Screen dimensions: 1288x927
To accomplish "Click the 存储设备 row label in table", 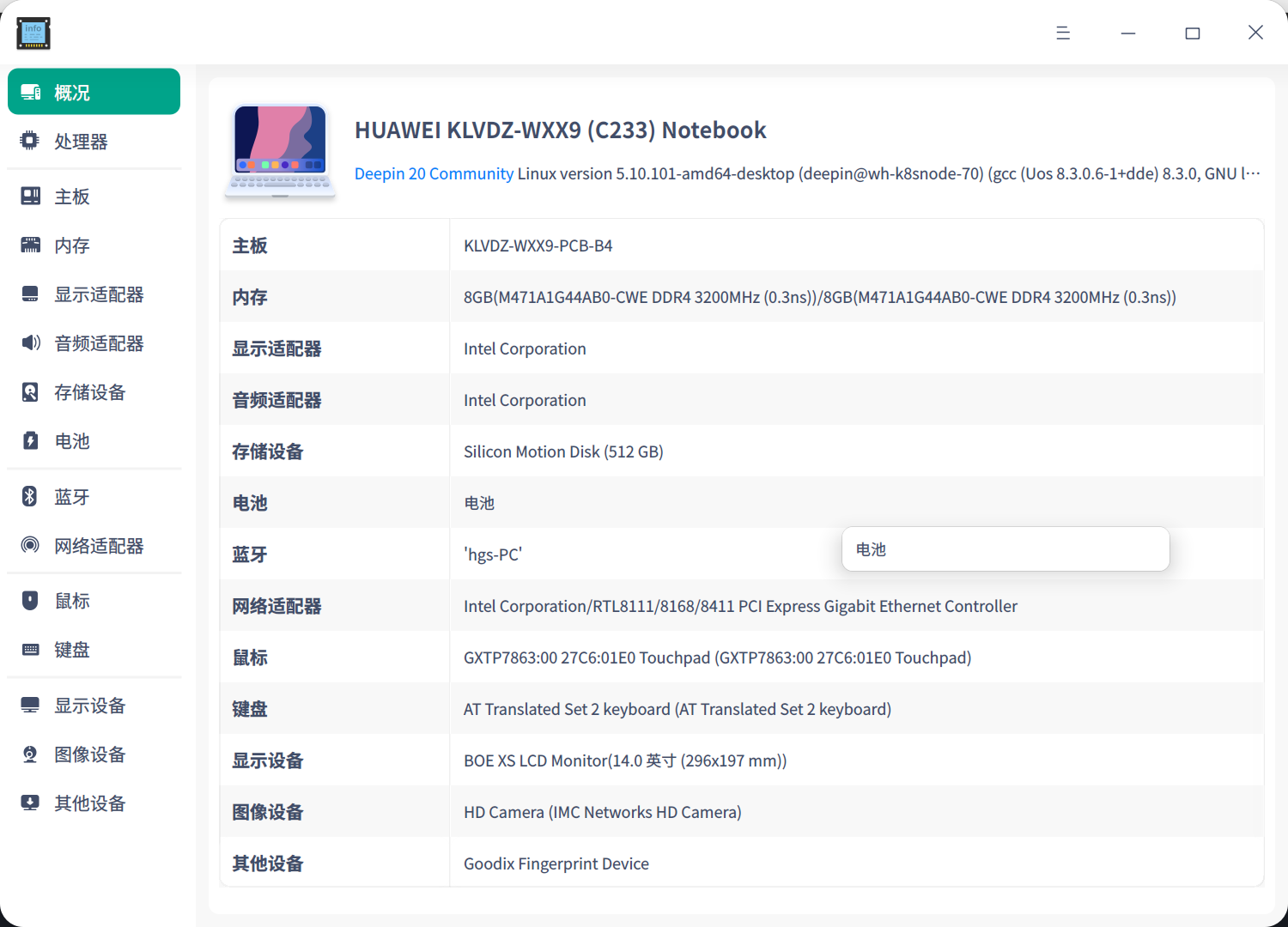I will point(268,451).
